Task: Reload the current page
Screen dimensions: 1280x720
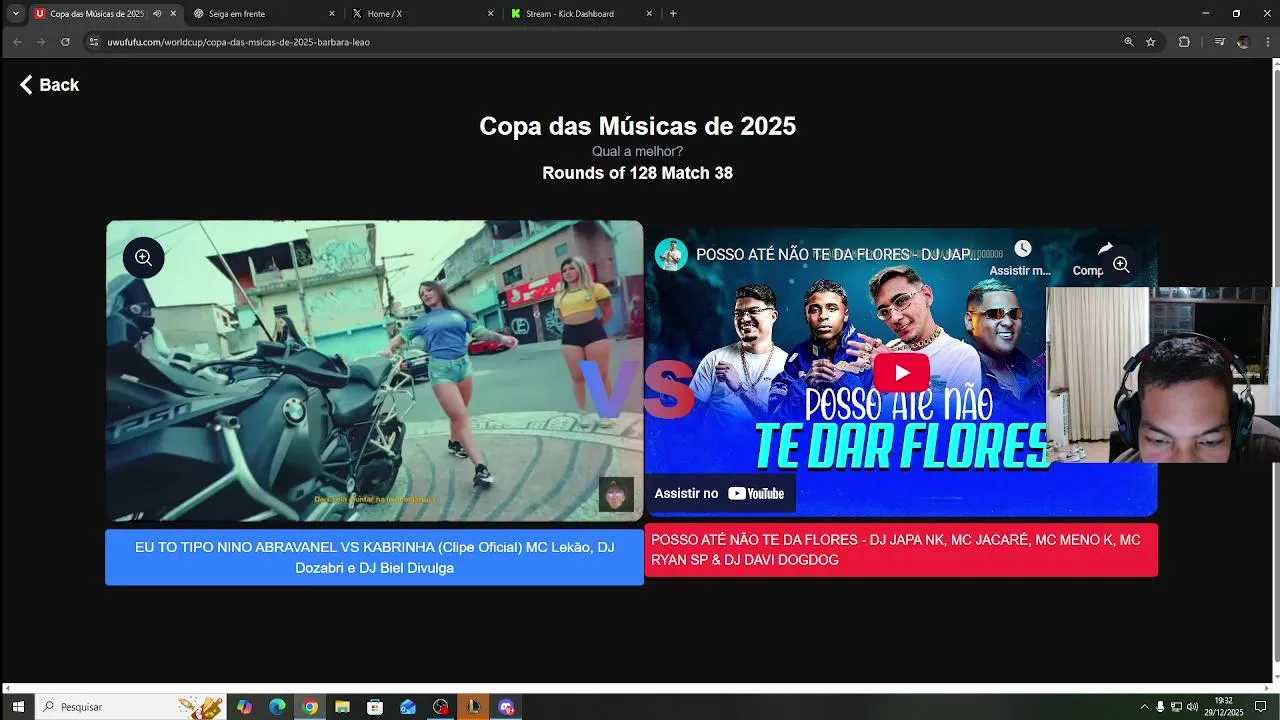Action: click(65, 42)
